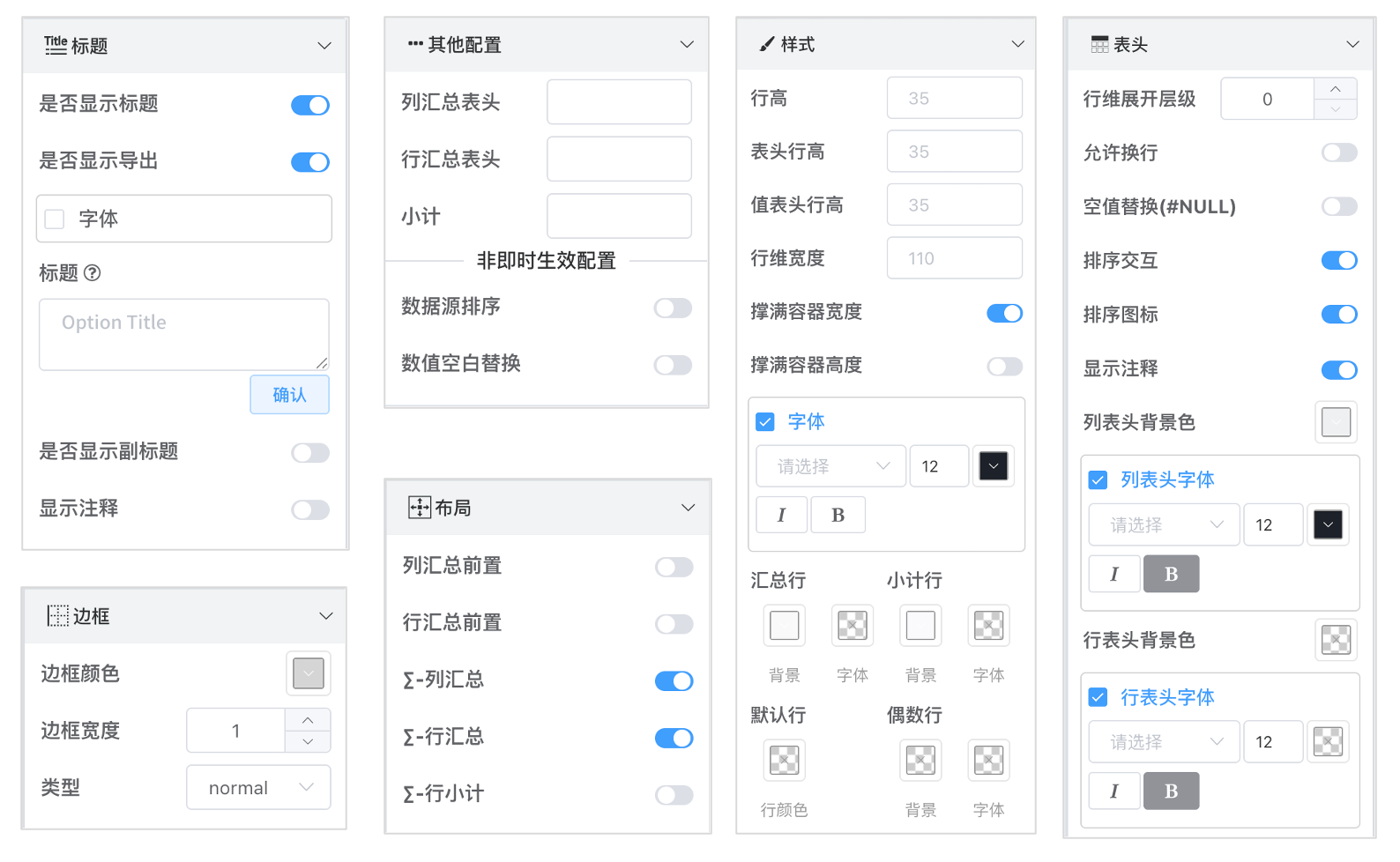Collapse the 其他配置 panel chevron
The image size is (1400, 862).
pos(687,45)
